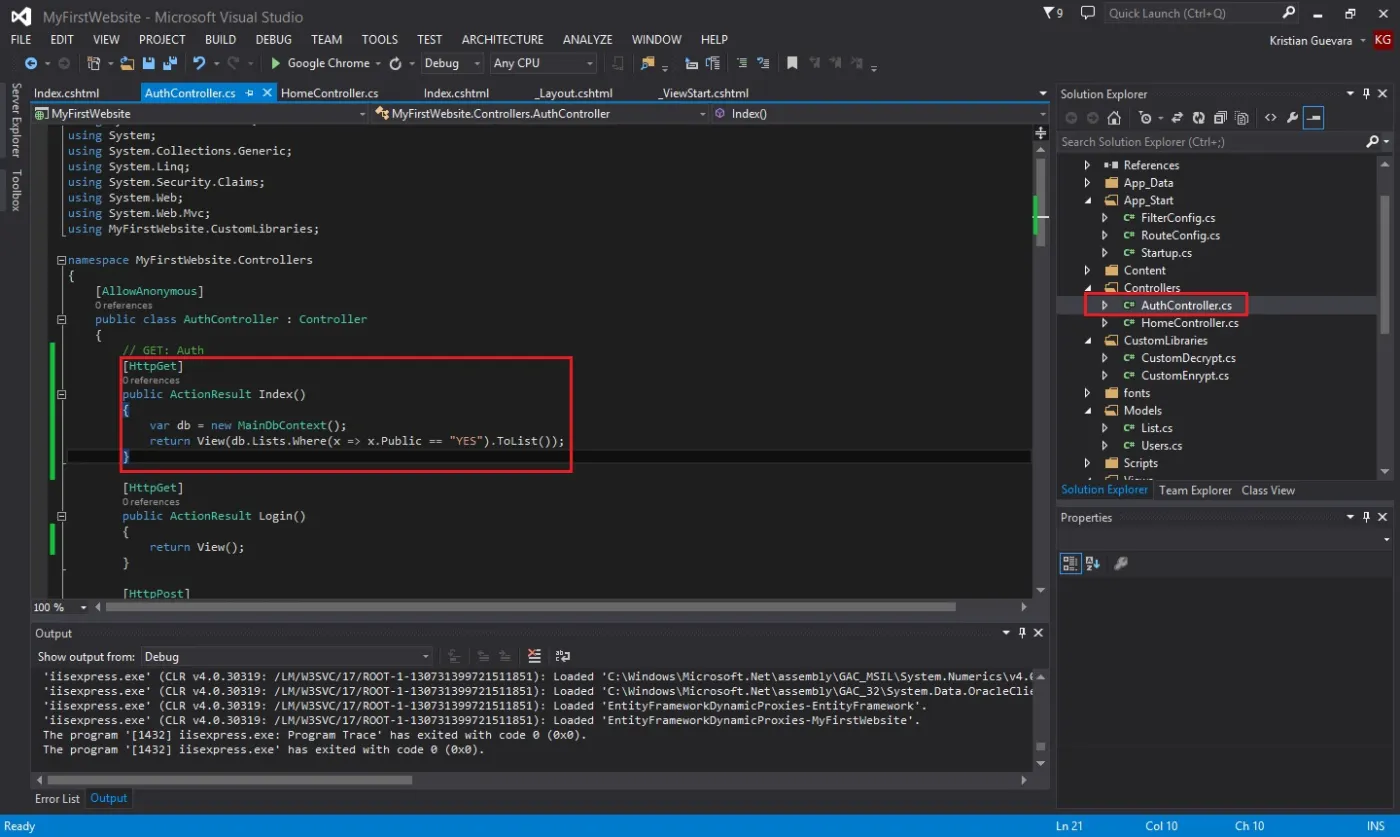
Task: Clear all output in Output panel
Action: coord(534,656)
